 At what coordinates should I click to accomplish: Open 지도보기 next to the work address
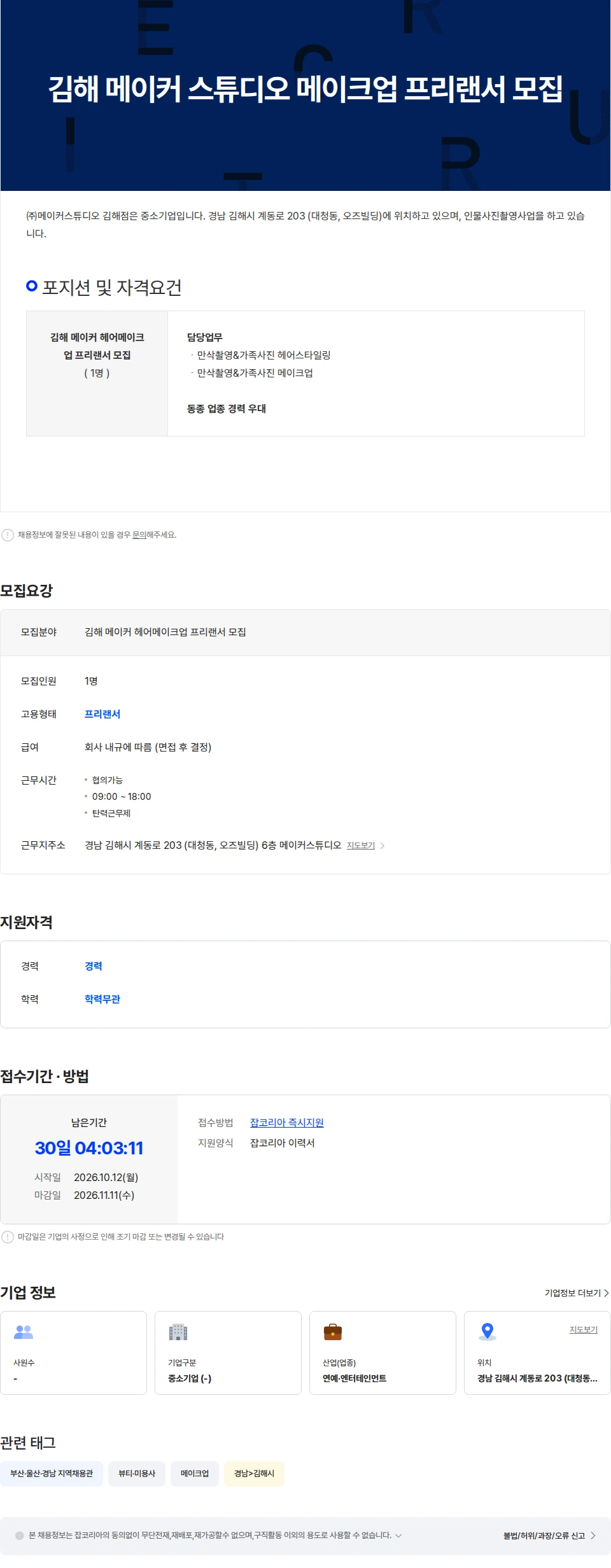[x=361, y=846]
